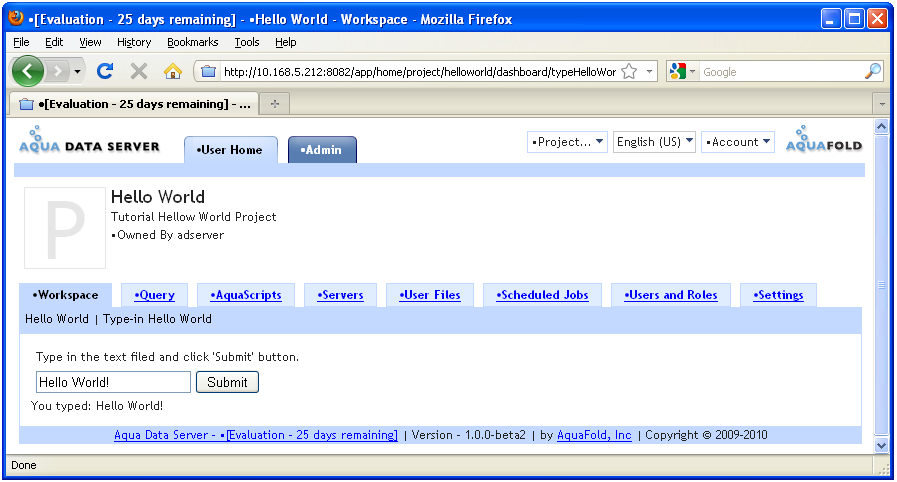Focus the Google search box
The width and height of the screenshot is (897, 482).
[781, 72]
